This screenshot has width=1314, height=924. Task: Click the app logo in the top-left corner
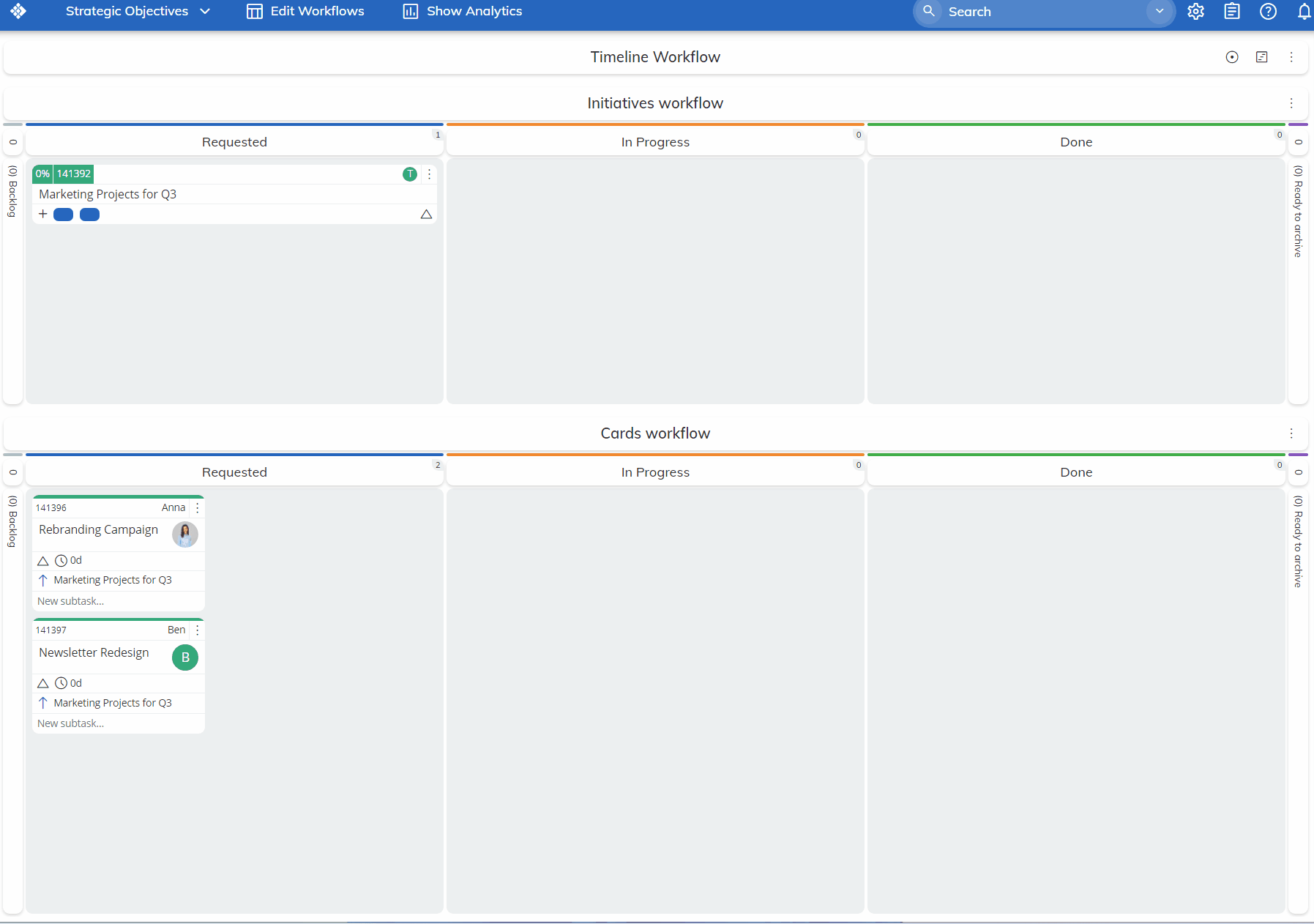(x=18, y=12)
